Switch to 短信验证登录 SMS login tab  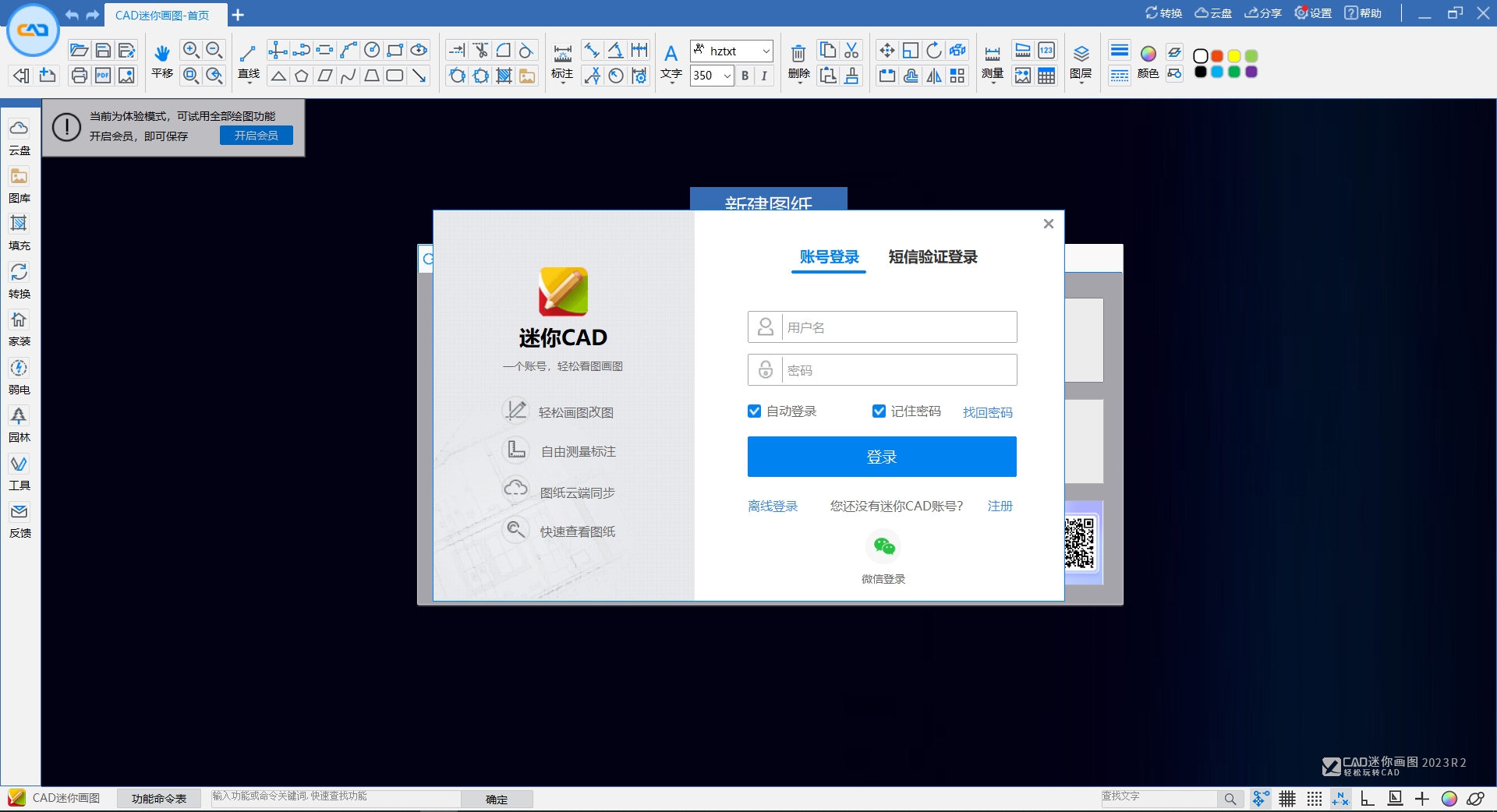(x=933, y=257)
